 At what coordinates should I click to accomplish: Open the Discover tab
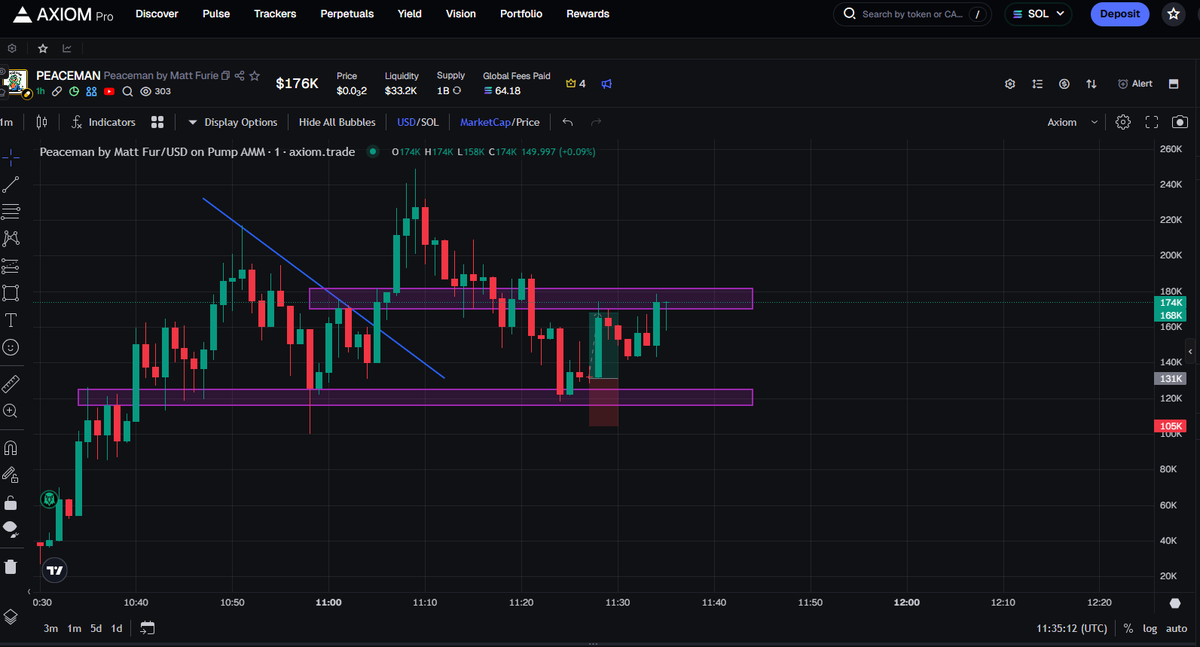point(157,14)
